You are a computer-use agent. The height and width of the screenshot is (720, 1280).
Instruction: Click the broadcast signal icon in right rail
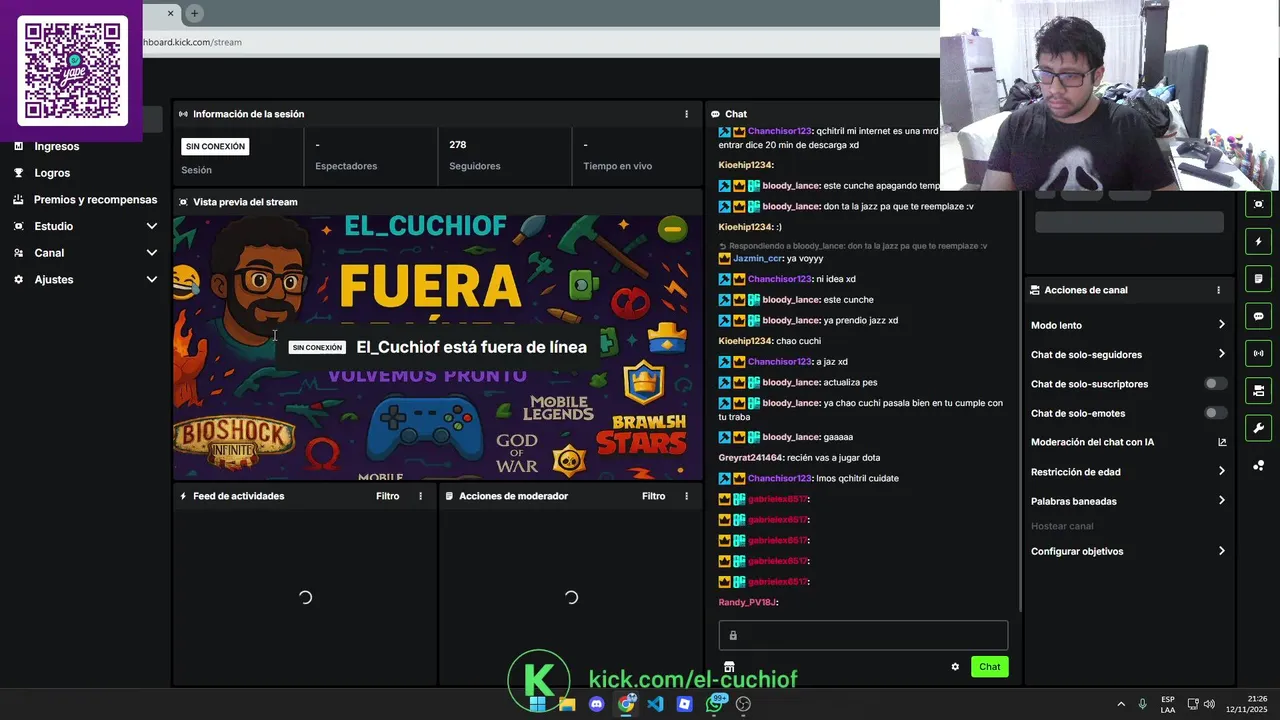tap(1258, 353)
